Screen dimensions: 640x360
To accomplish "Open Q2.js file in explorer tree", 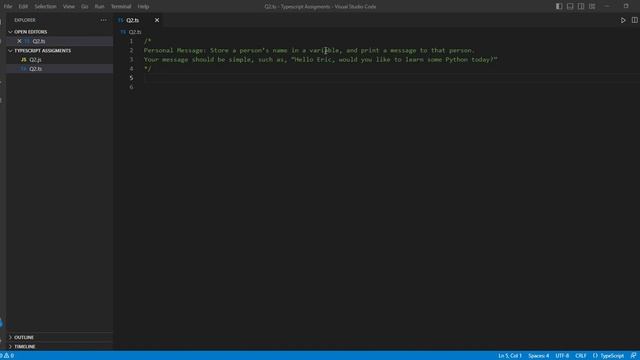I will click(35, 60).
